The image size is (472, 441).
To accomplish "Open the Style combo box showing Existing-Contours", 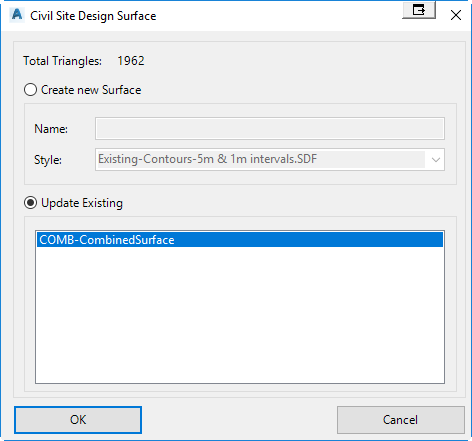I will [270, 159].
